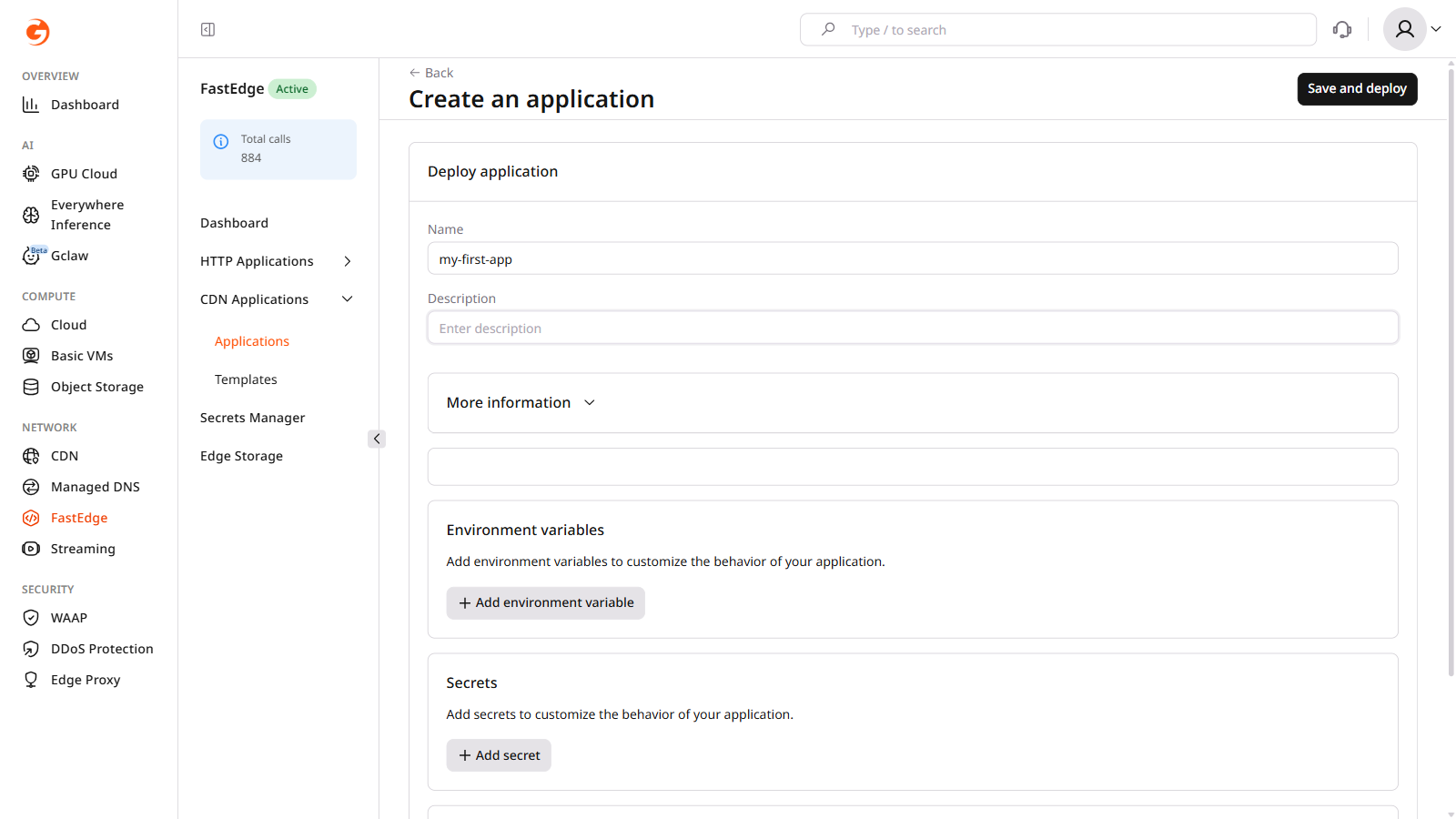1456x819 pixels.
Task: Focus the Description input field
Action: tap(913, 328)
